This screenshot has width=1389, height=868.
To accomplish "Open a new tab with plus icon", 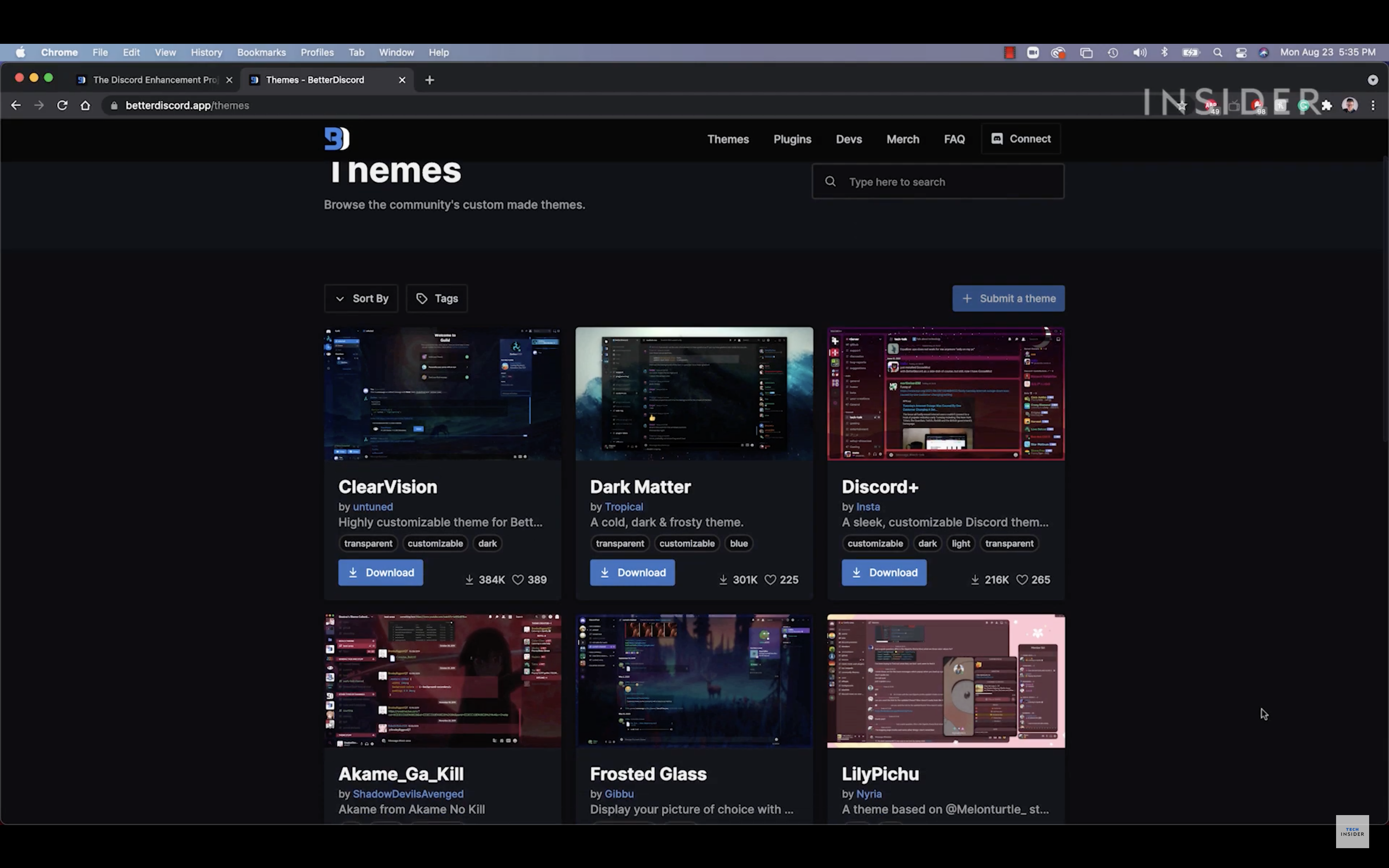I will pyautogui.click(x=430, y=80).
